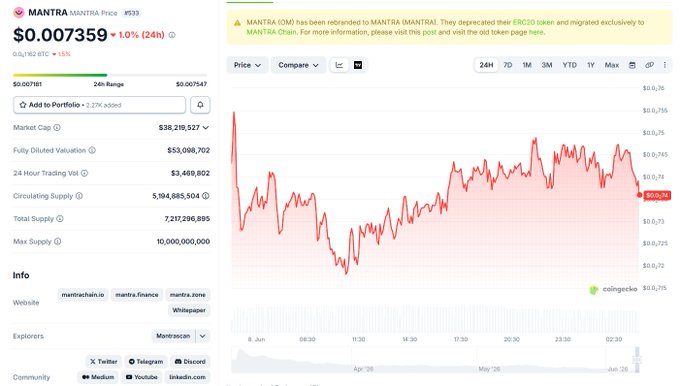Viewport: 680px width, 386px height.
Task: Click the 24h Range progress bar
Action: pyautogui.click(x=110, y=75)
